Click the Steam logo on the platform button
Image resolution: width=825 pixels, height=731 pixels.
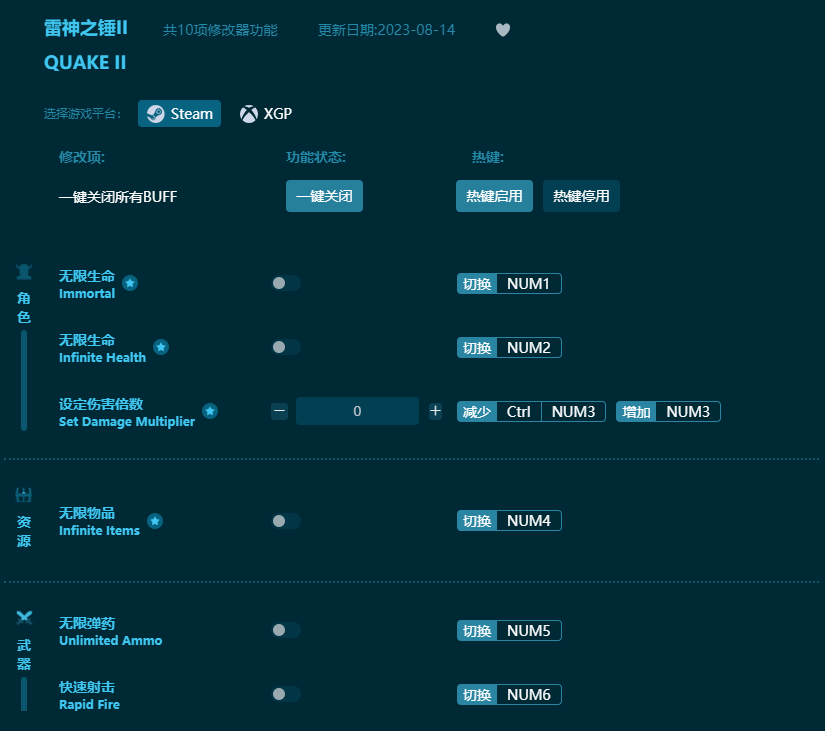pos(157,113)
